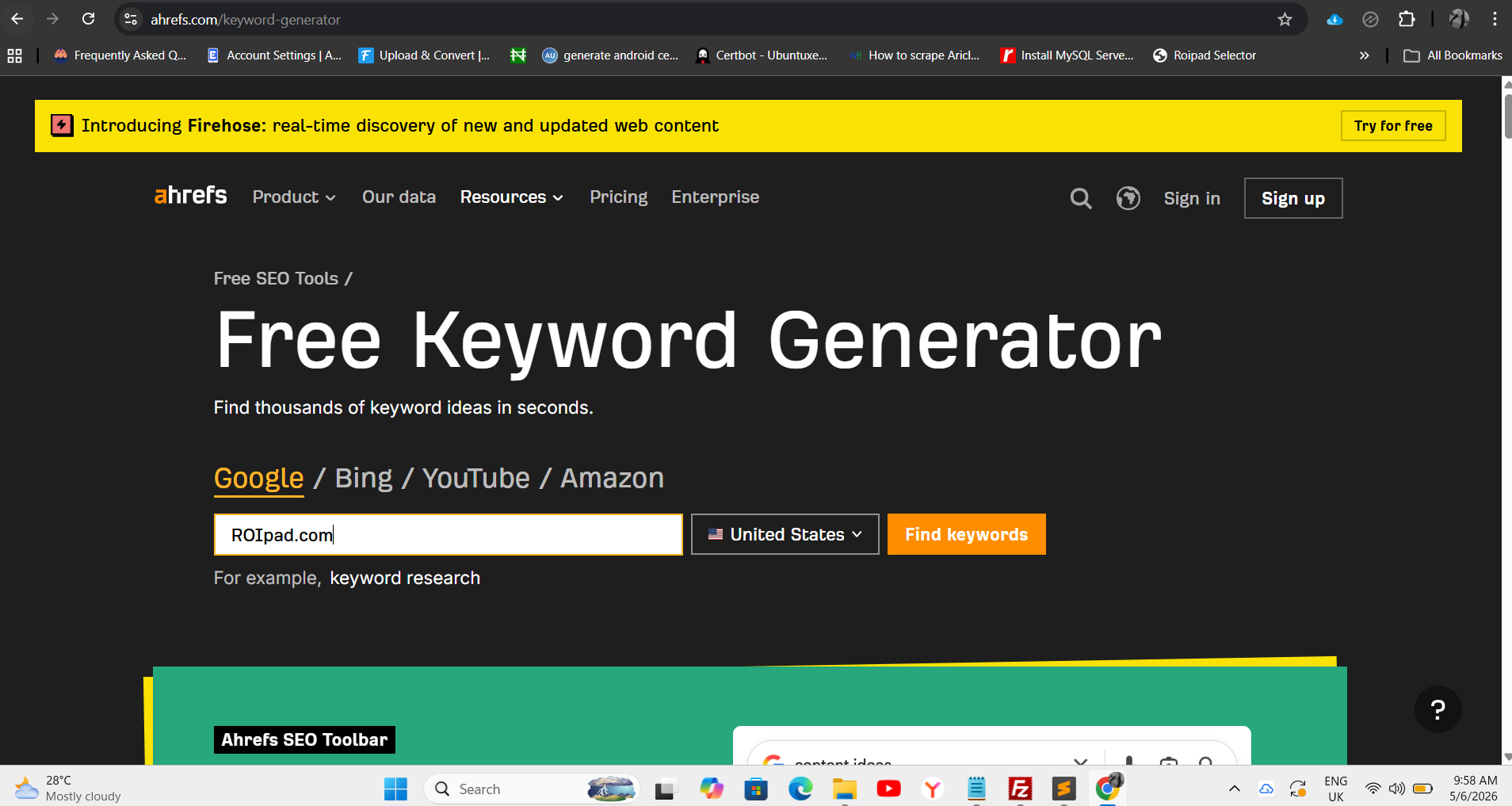
Task: Open Install MySQL Serve... bookmark
Action: pos(1067,55)
